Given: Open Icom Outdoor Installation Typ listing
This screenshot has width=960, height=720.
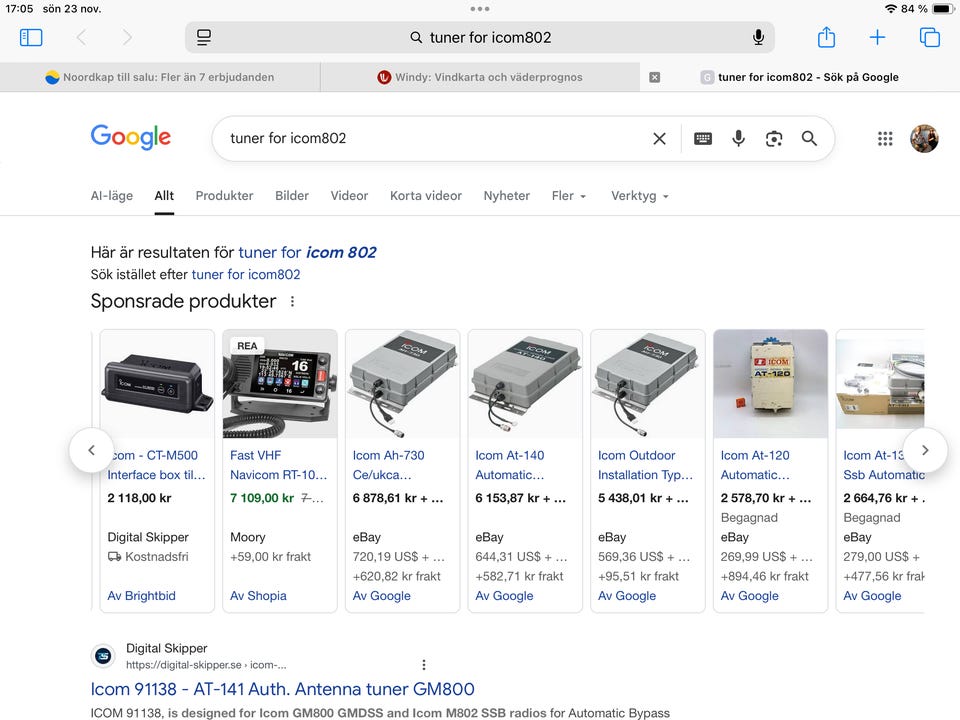Looking at the screenshot, I should (645, 465).
